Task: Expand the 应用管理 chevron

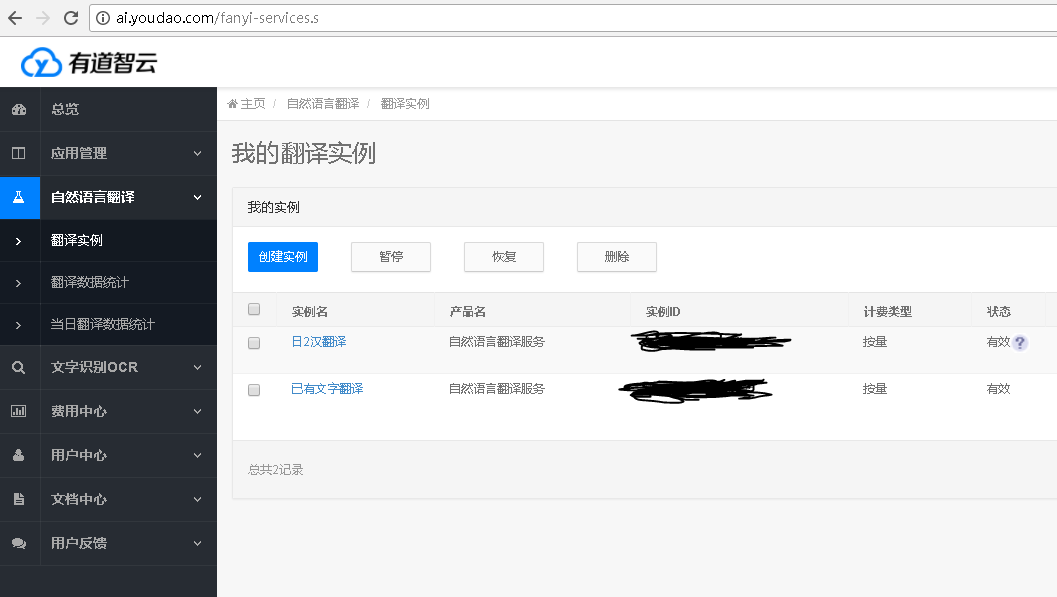Action: [x=198, y=154]
